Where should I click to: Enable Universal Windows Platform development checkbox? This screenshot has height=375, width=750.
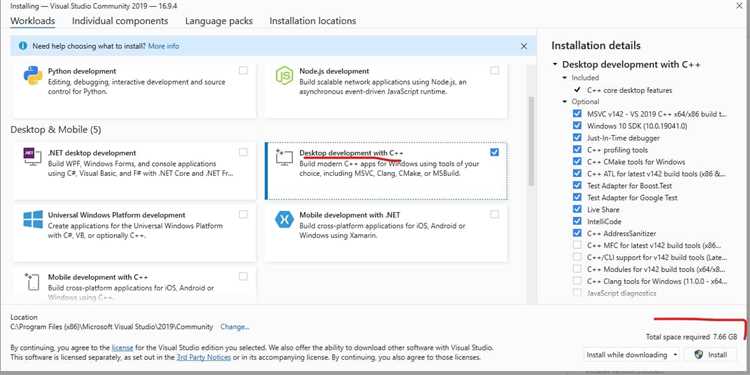(x=243, y=214)
